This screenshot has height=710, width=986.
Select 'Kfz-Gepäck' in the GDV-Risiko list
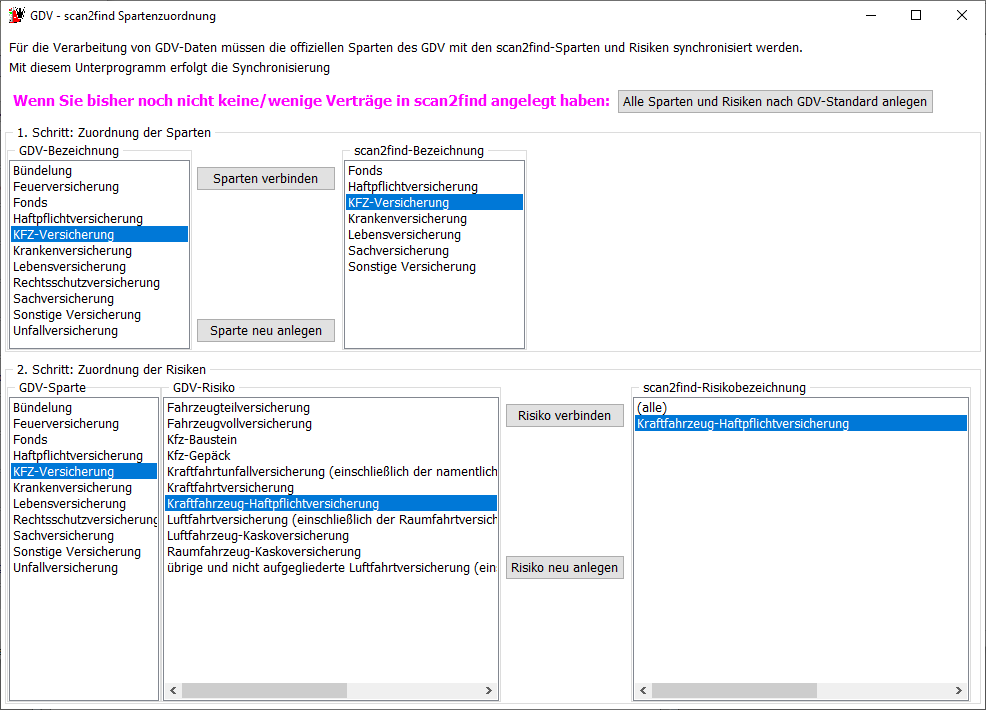(x=331, y=456)
